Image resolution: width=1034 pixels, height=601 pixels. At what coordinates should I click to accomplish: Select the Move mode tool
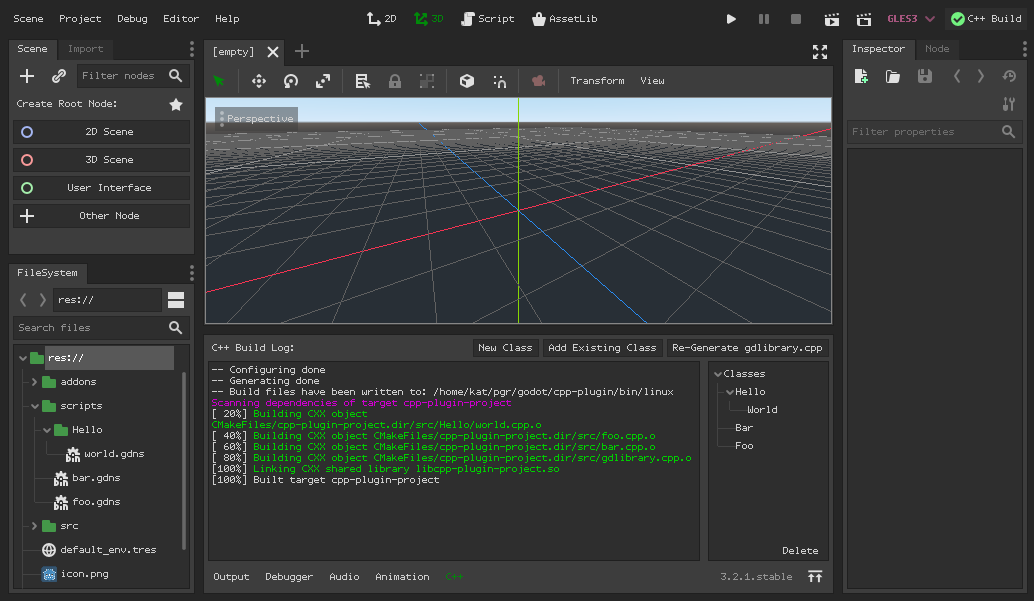click(259, 81)
